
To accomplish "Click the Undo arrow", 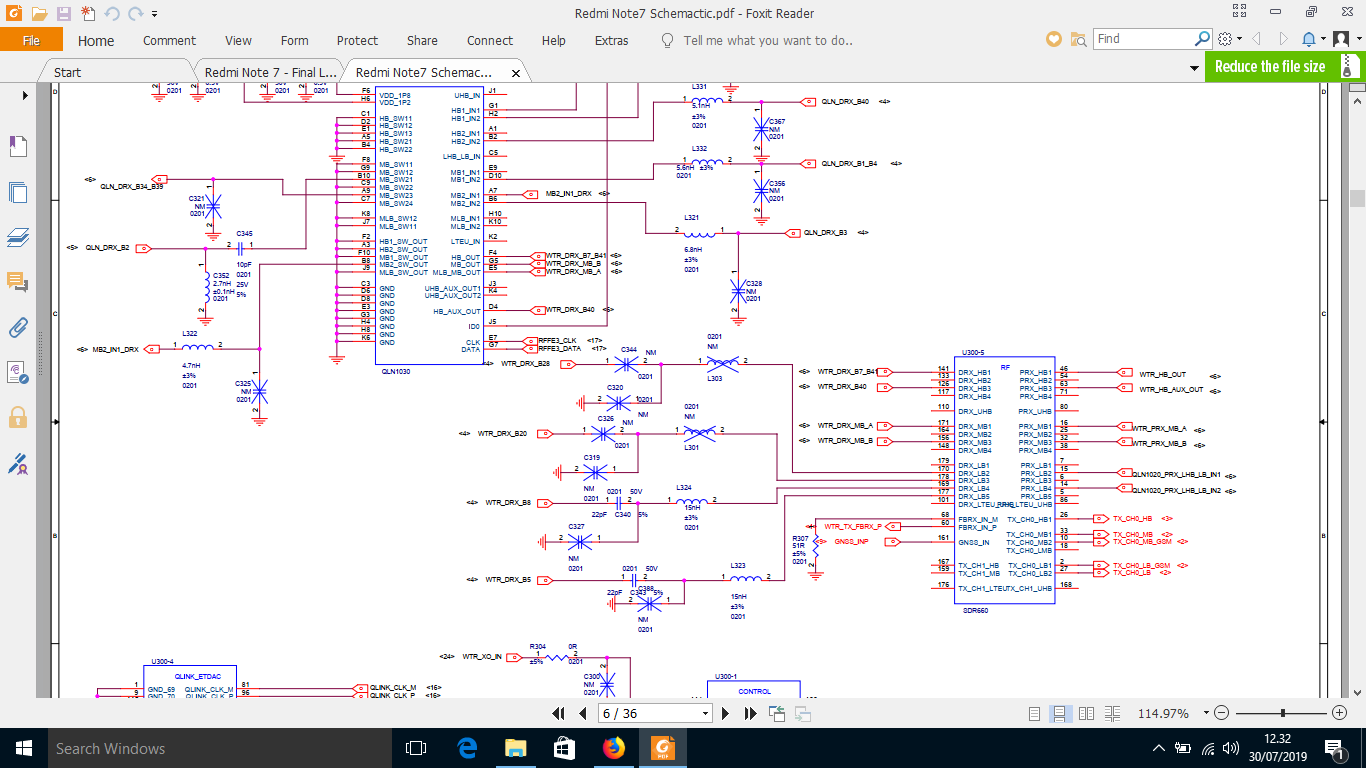I will (x=111, y=14).
